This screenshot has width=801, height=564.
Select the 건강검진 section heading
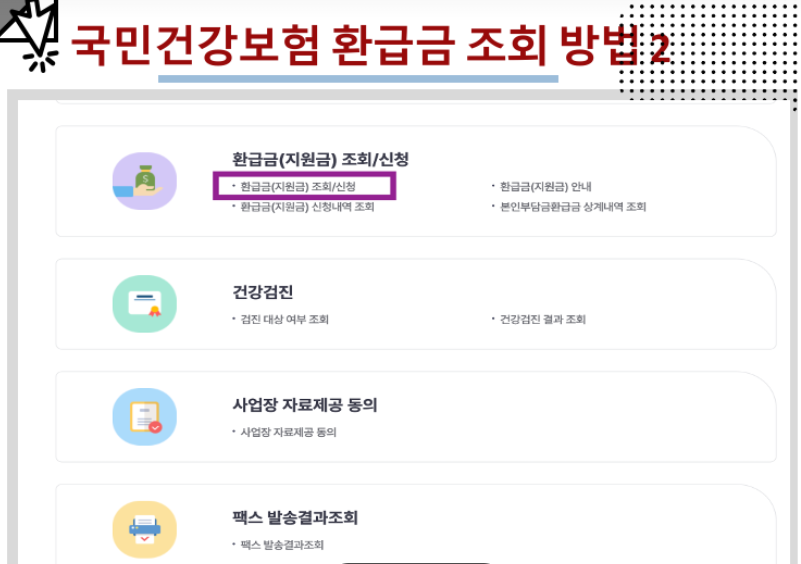263,292
